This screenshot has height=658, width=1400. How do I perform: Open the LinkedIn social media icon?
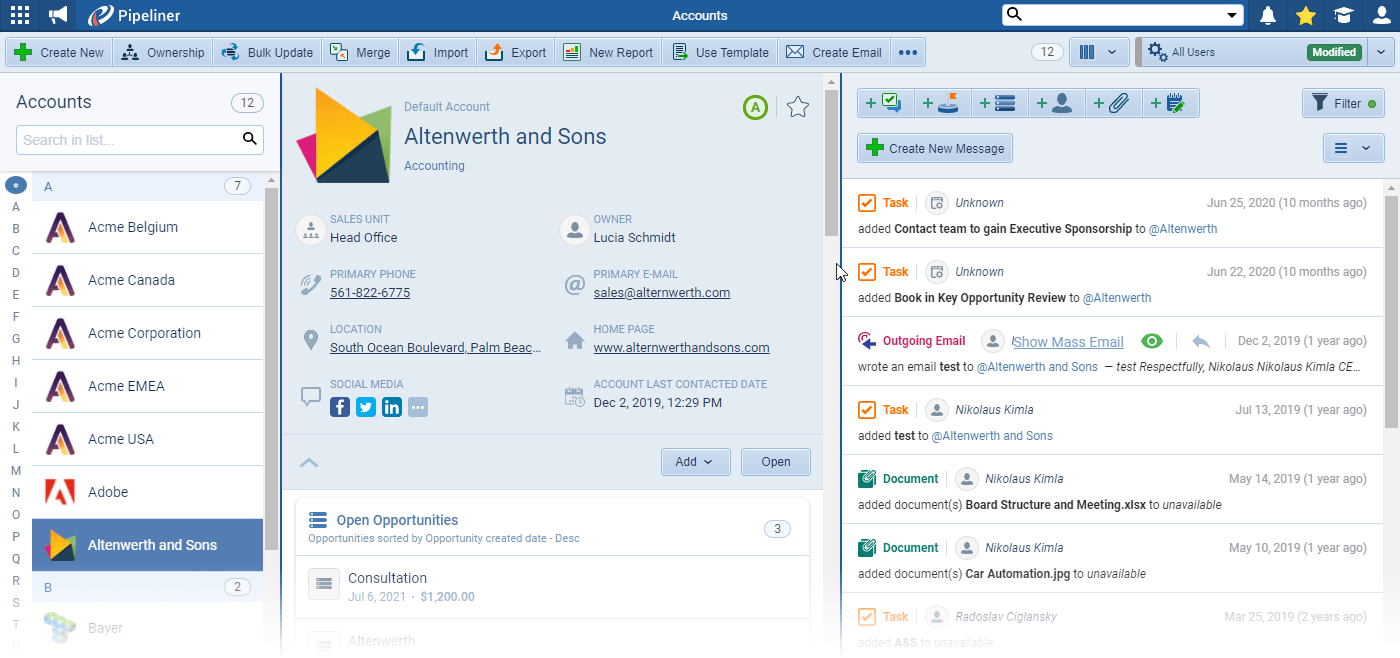click(x=391, y=407)
